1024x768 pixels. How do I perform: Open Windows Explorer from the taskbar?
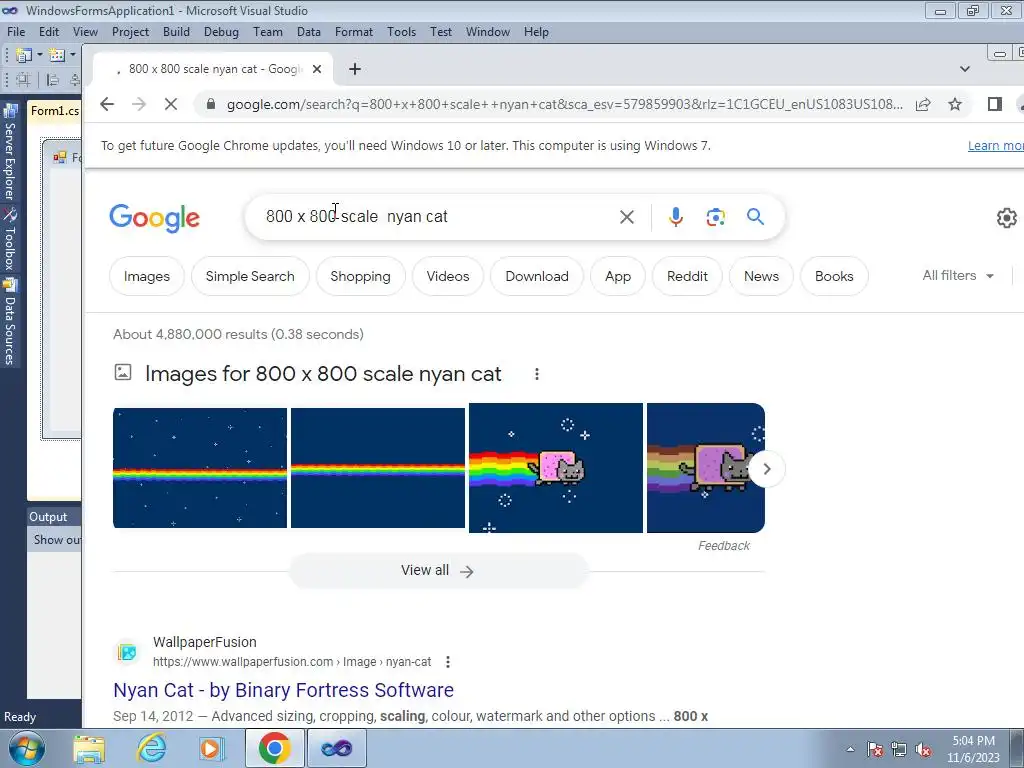click(89, 749)
